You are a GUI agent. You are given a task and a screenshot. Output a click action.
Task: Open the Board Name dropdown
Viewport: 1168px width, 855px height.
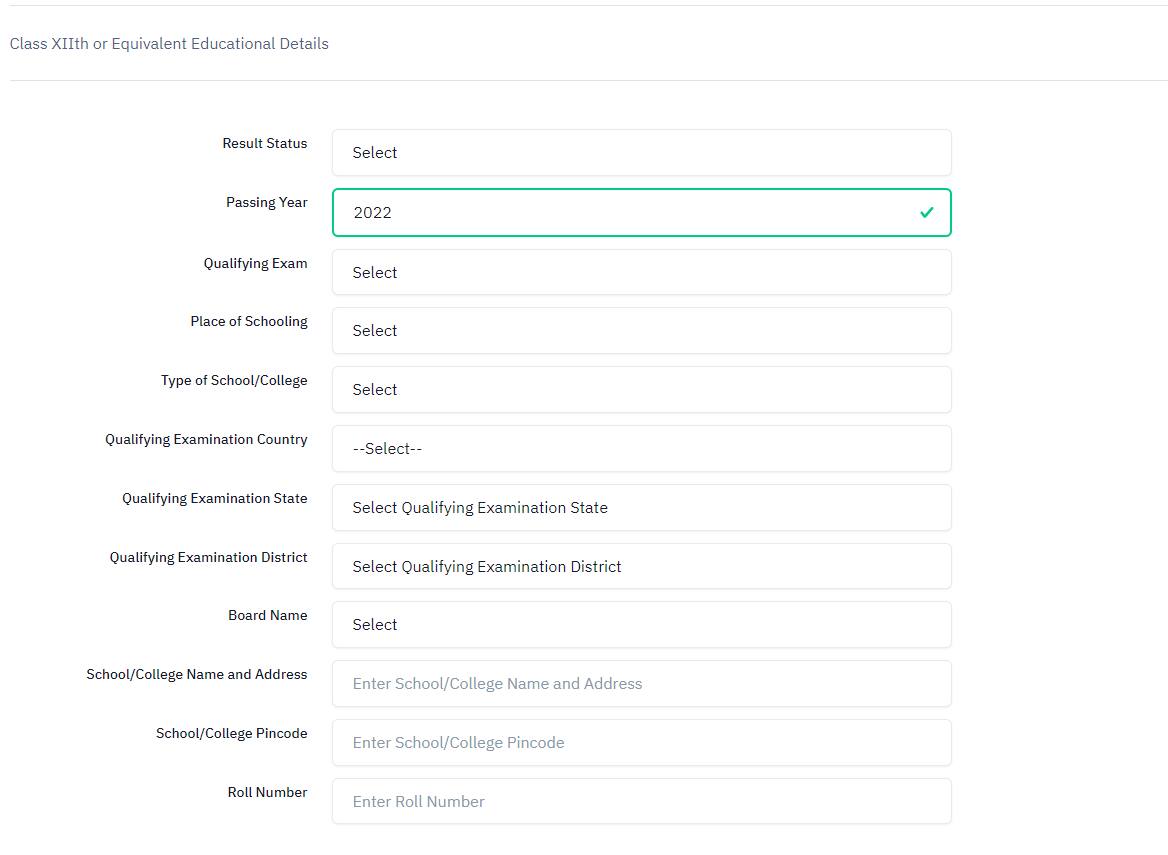[x=641, y=624]
